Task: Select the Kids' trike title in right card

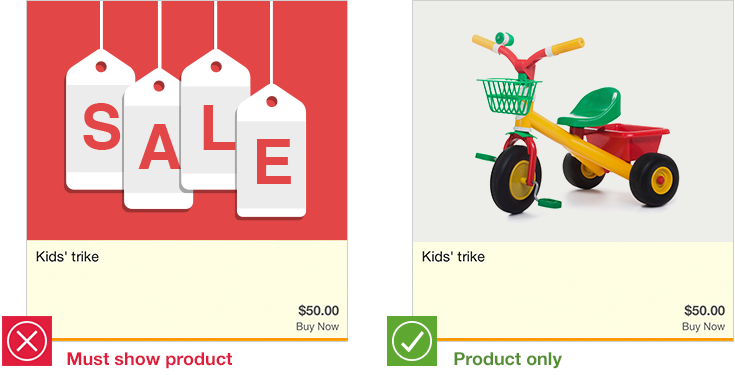Action: pos(453,257)
